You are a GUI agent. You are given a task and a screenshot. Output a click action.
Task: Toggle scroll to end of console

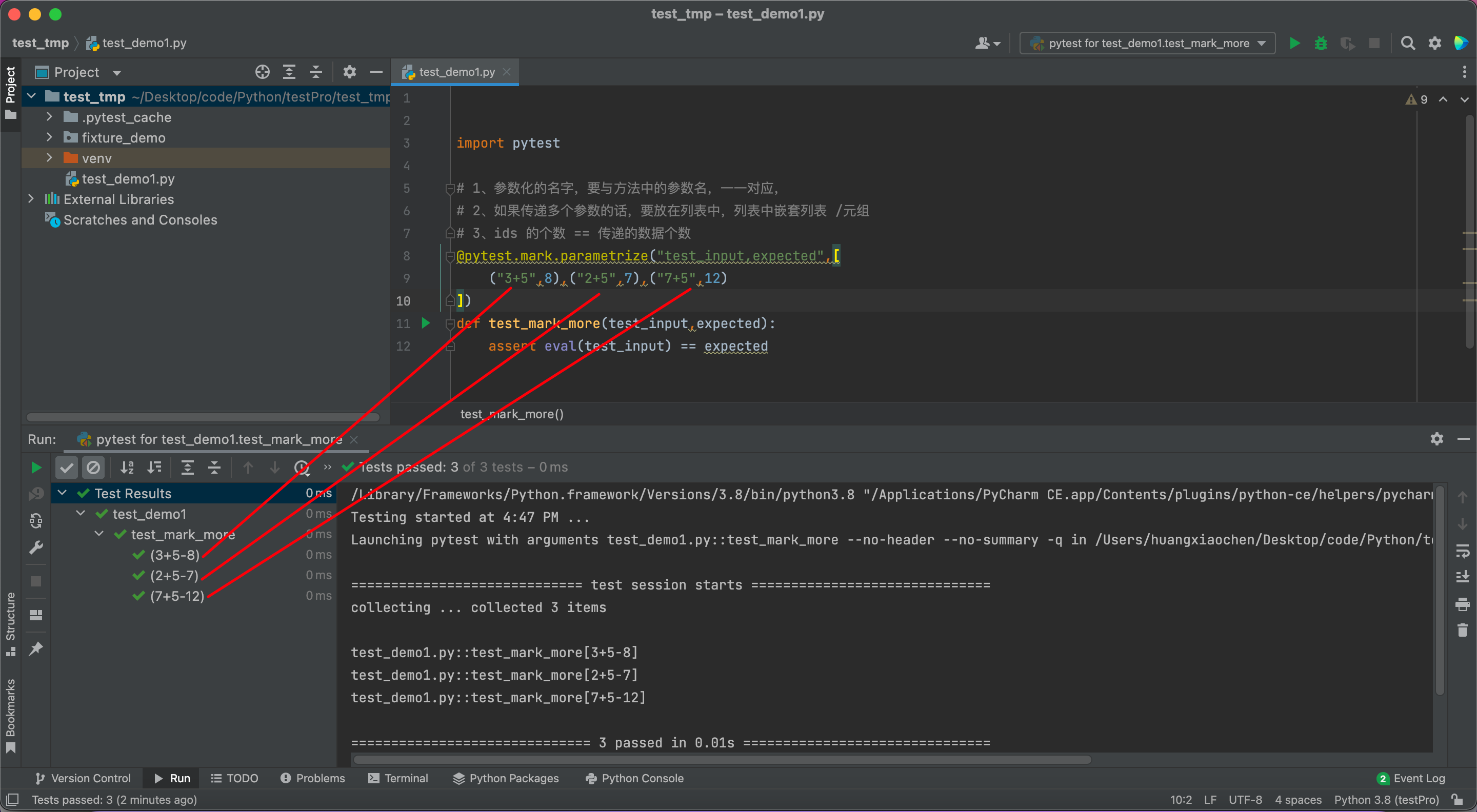click(1463, 577)
